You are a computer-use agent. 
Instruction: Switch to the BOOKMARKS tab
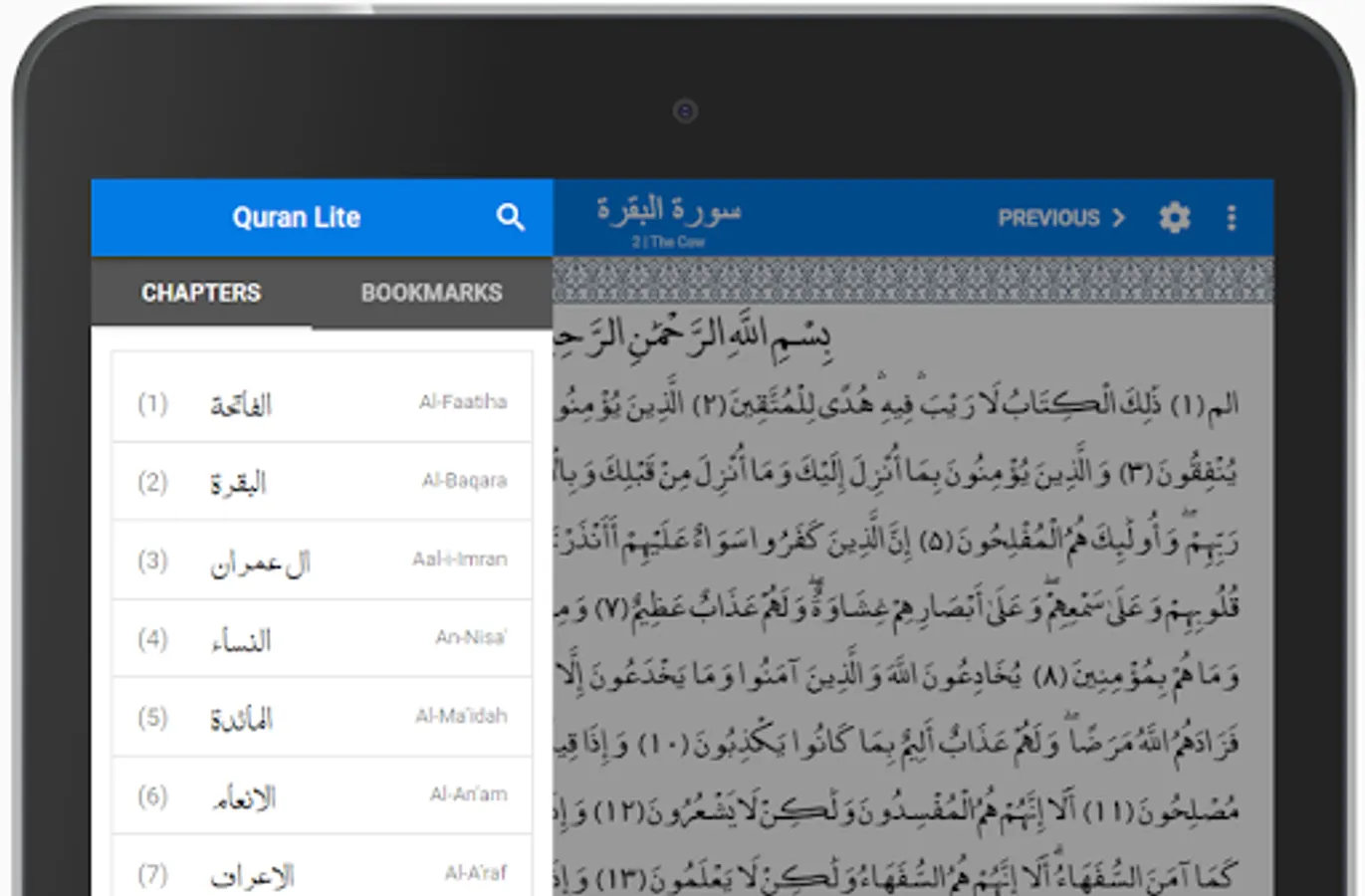point(431,293)
